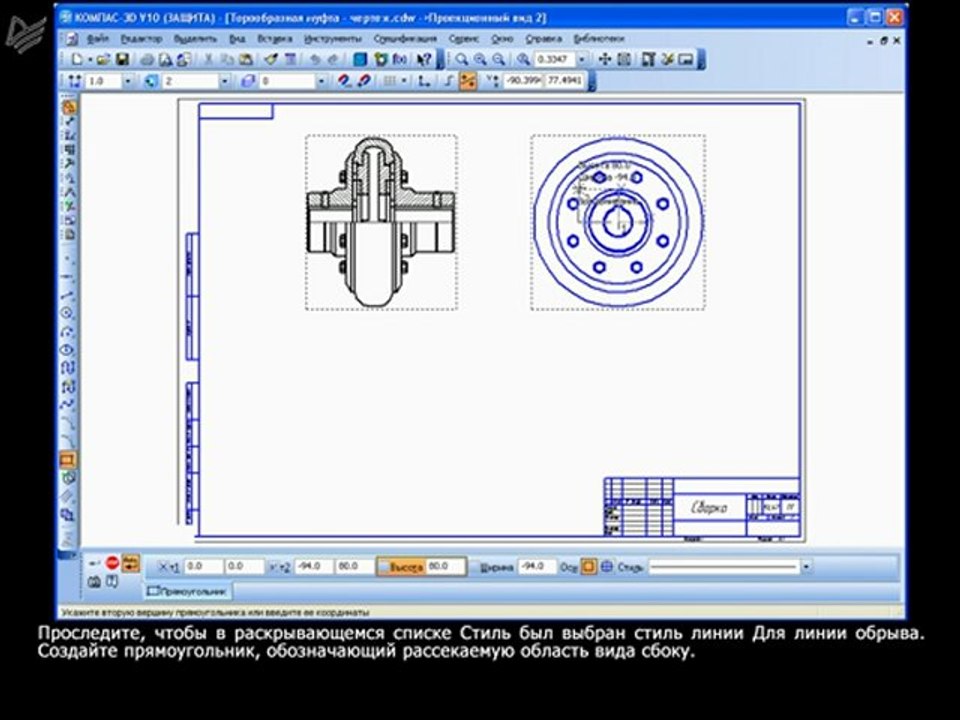
Task: Select the Ellipse tool in left toolbar
Action: (67, 350)
